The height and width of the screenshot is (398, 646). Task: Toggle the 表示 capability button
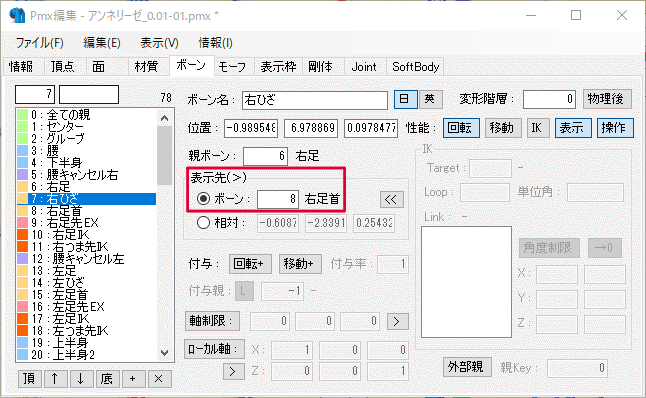573,128
